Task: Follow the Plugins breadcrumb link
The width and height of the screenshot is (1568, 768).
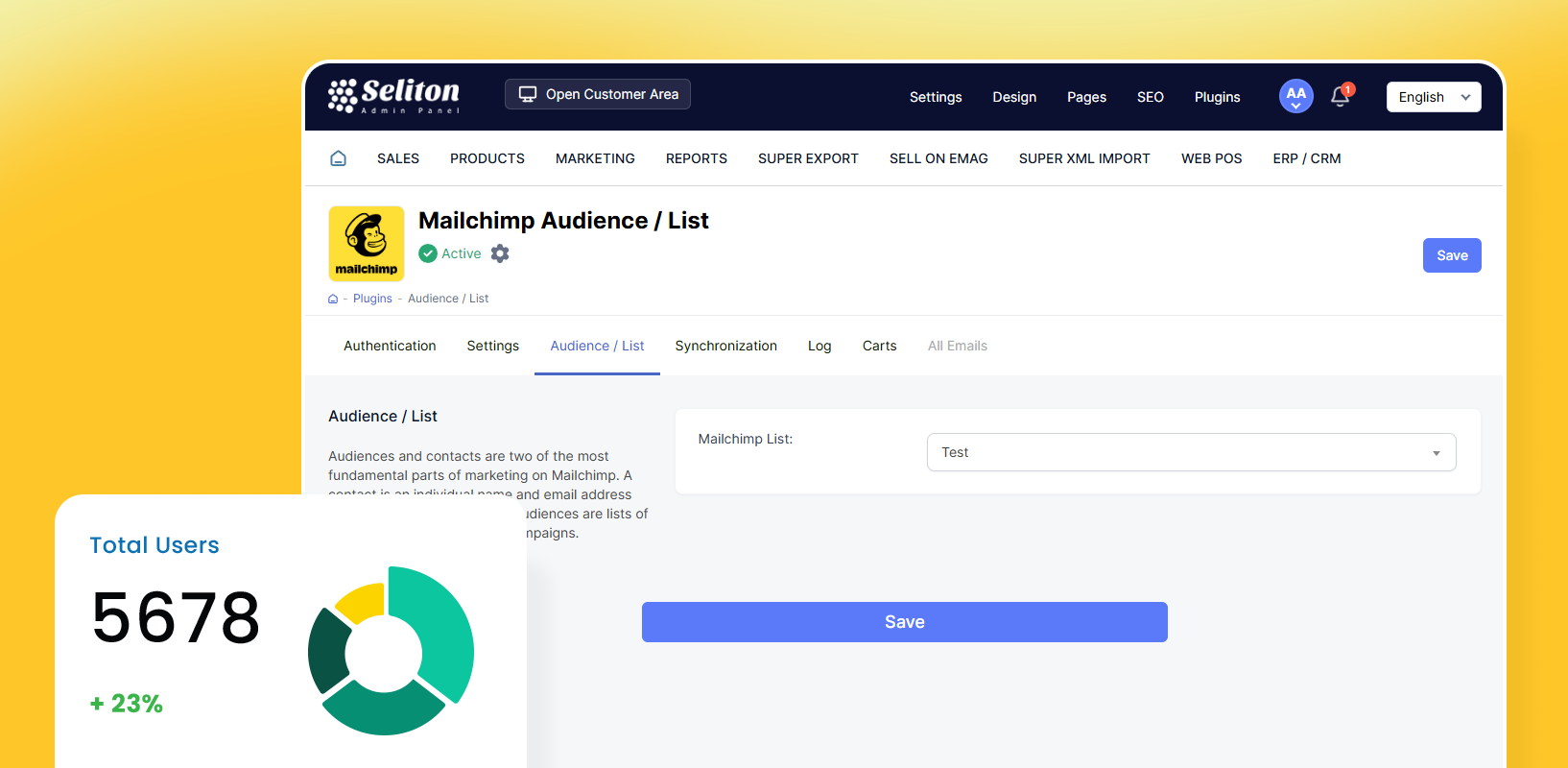Action: [x=372, y=299]
